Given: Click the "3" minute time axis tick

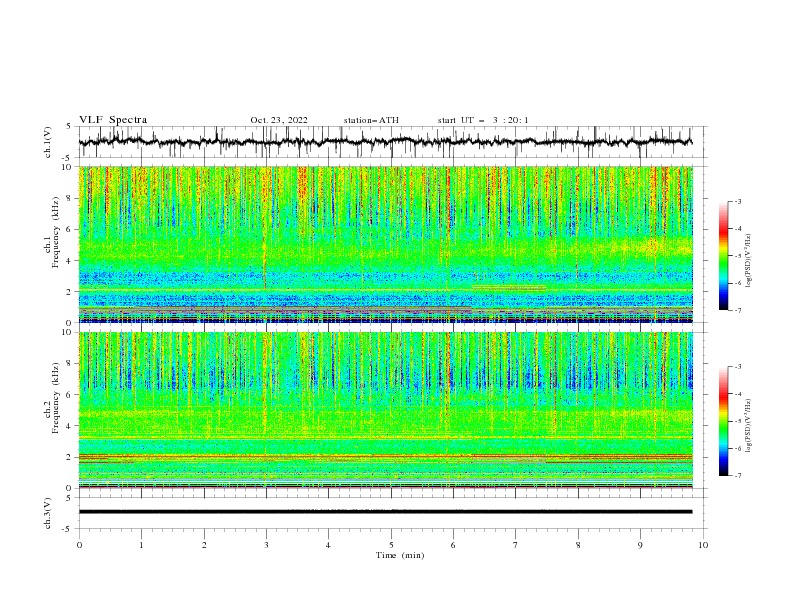Looking at the screenshot, I should (x=266, y=545).
